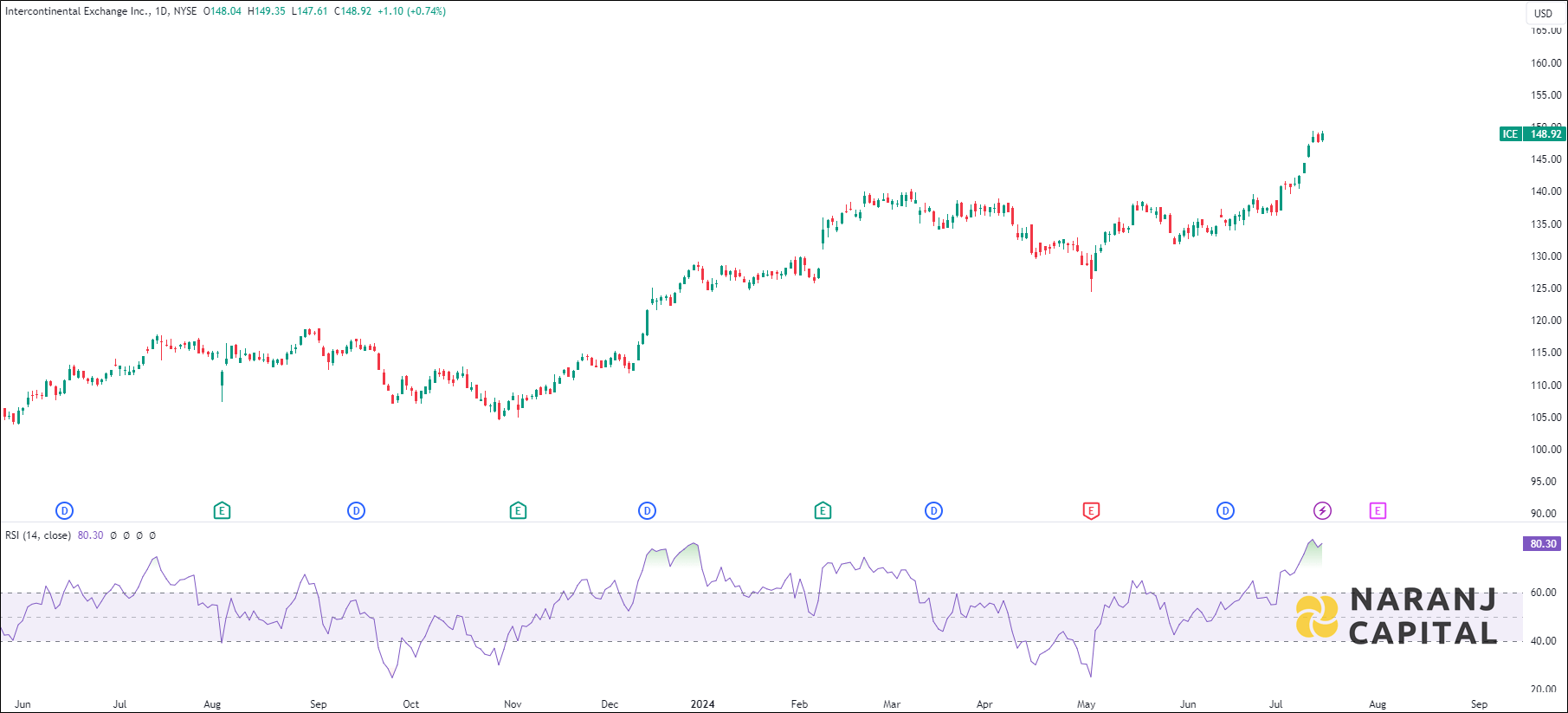
Task: Click the dividend marker near March 2024
Action: click(933, 511)
